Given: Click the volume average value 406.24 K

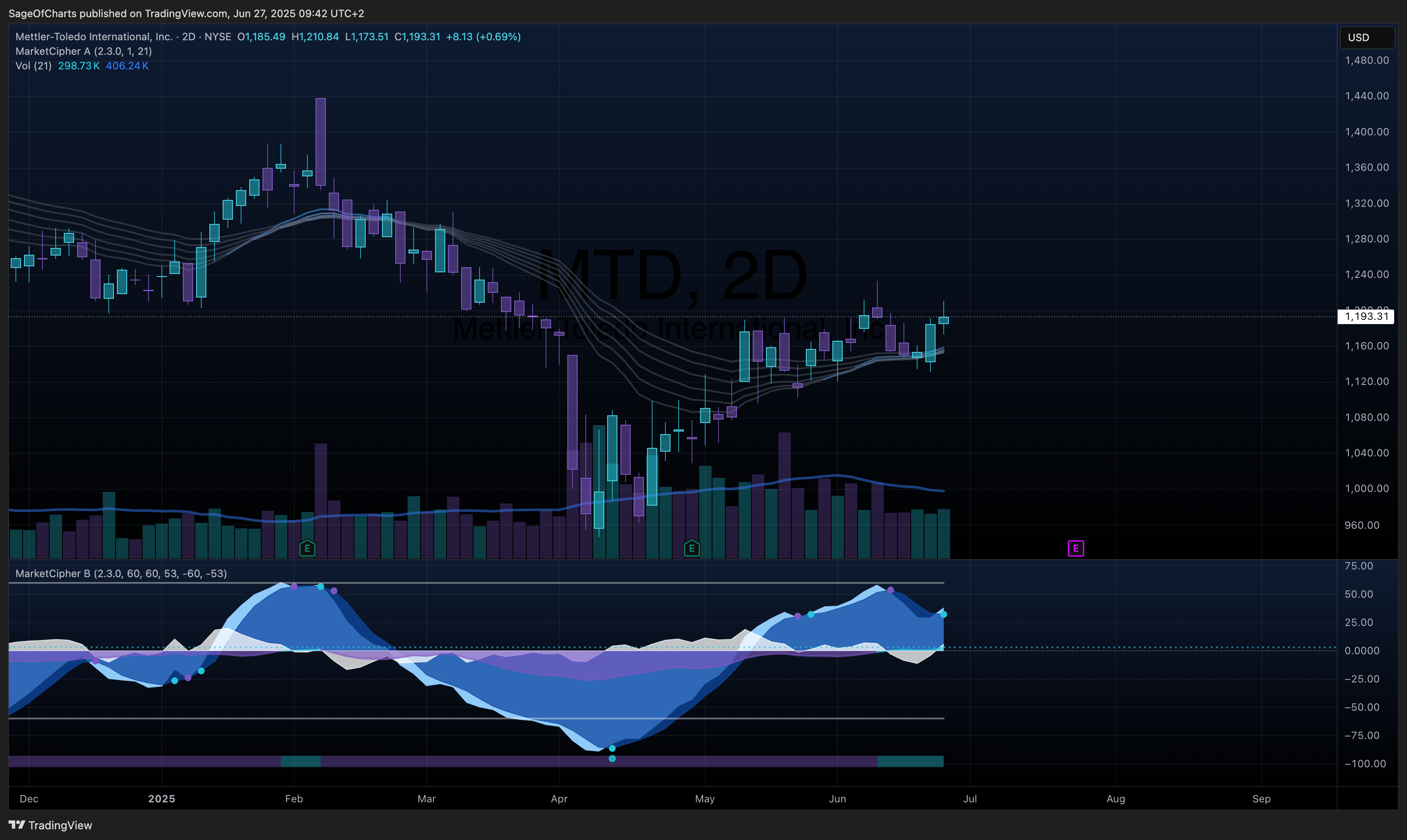Looking at the screenshot, I should click(x=127, y=66).
